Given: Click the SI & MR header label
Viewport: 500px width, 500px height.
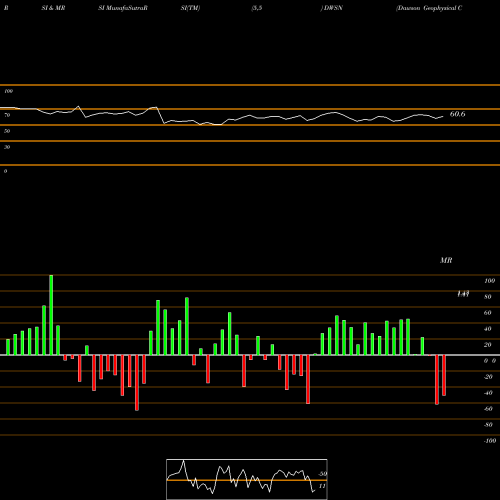Looking at the screenshot, I should (53, 8).
